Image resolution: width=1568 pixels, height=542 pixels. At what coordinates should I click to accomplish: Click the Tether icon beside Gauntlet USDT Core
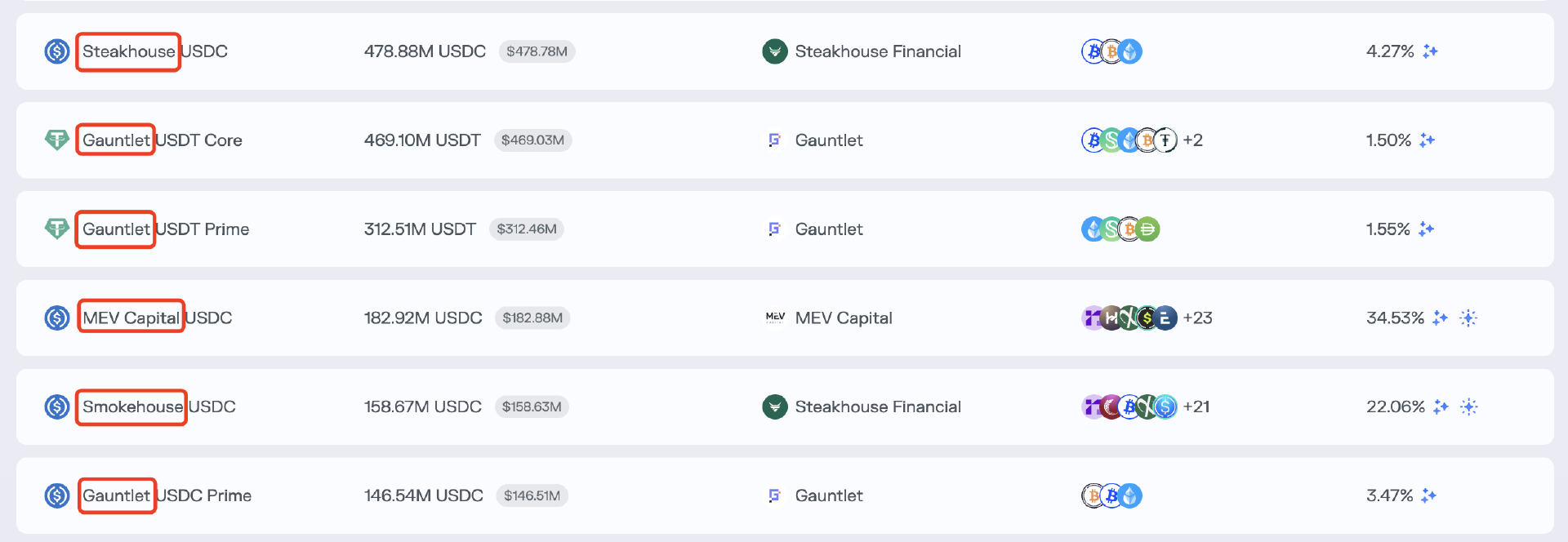tap(56, 140)
